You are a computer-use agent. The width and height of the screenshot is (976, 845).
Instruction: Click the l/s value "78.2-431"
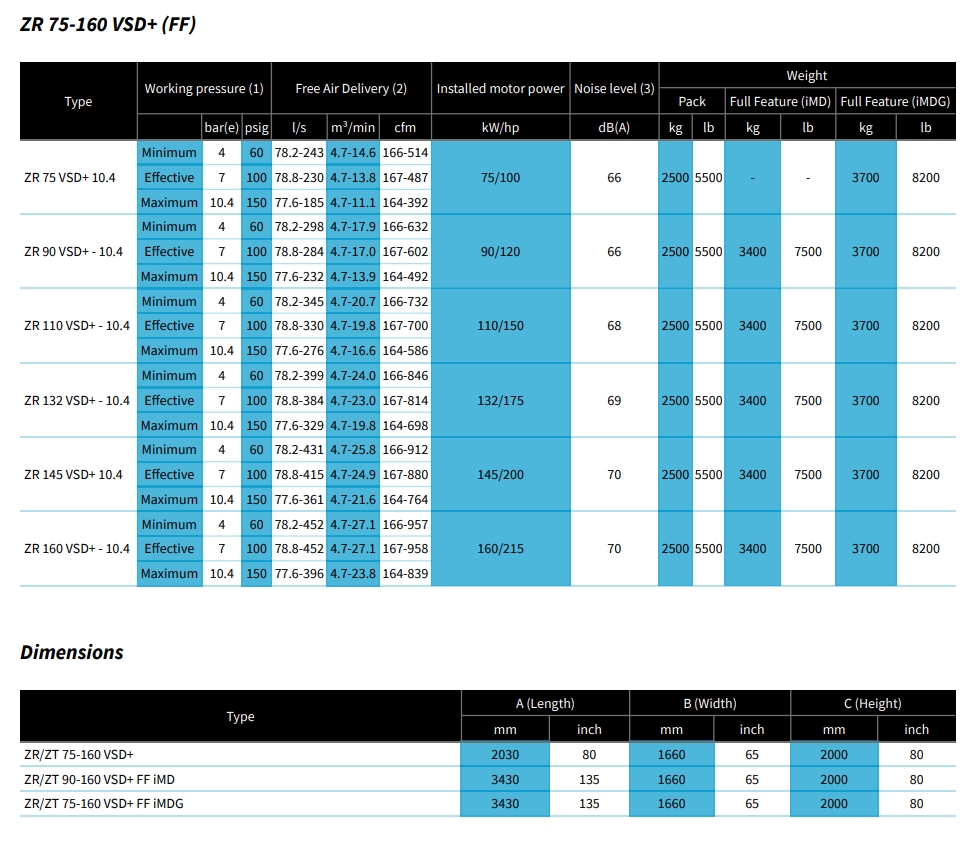pyautogui.click(x=299, y=449)
